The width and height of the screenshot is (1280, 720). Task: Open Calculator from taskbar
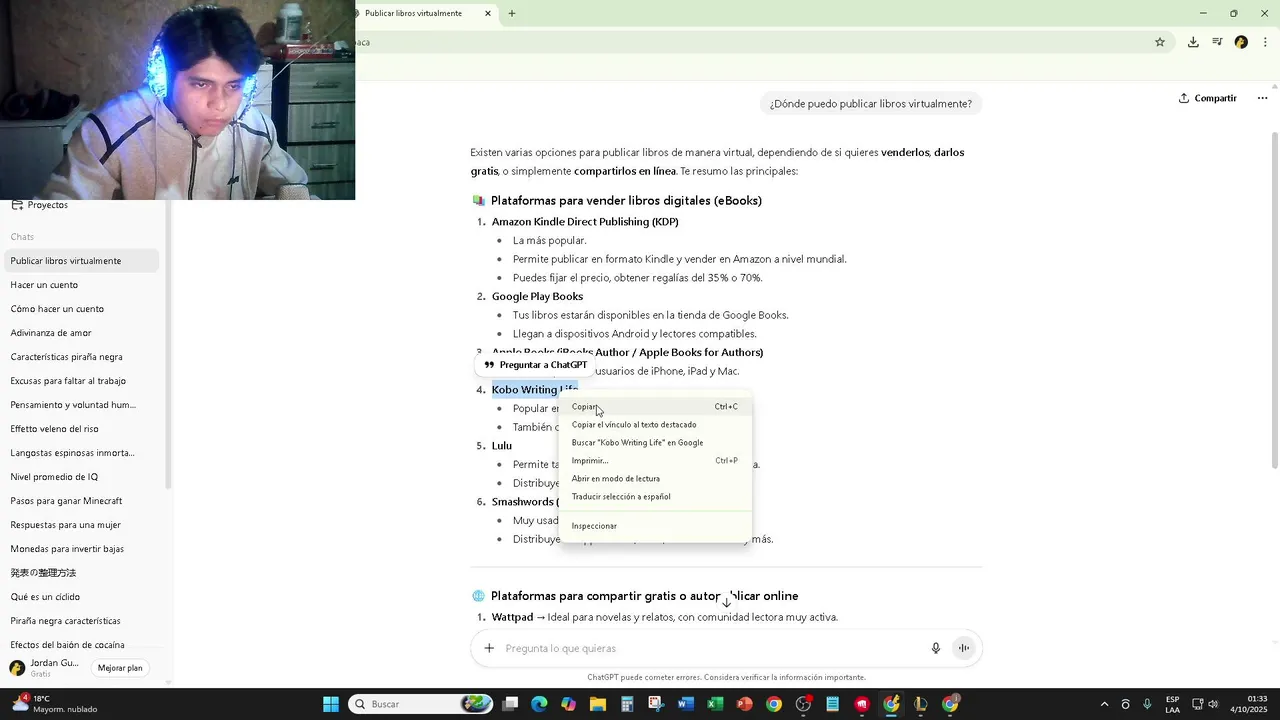pyautogui.click(x=627, y=704)
